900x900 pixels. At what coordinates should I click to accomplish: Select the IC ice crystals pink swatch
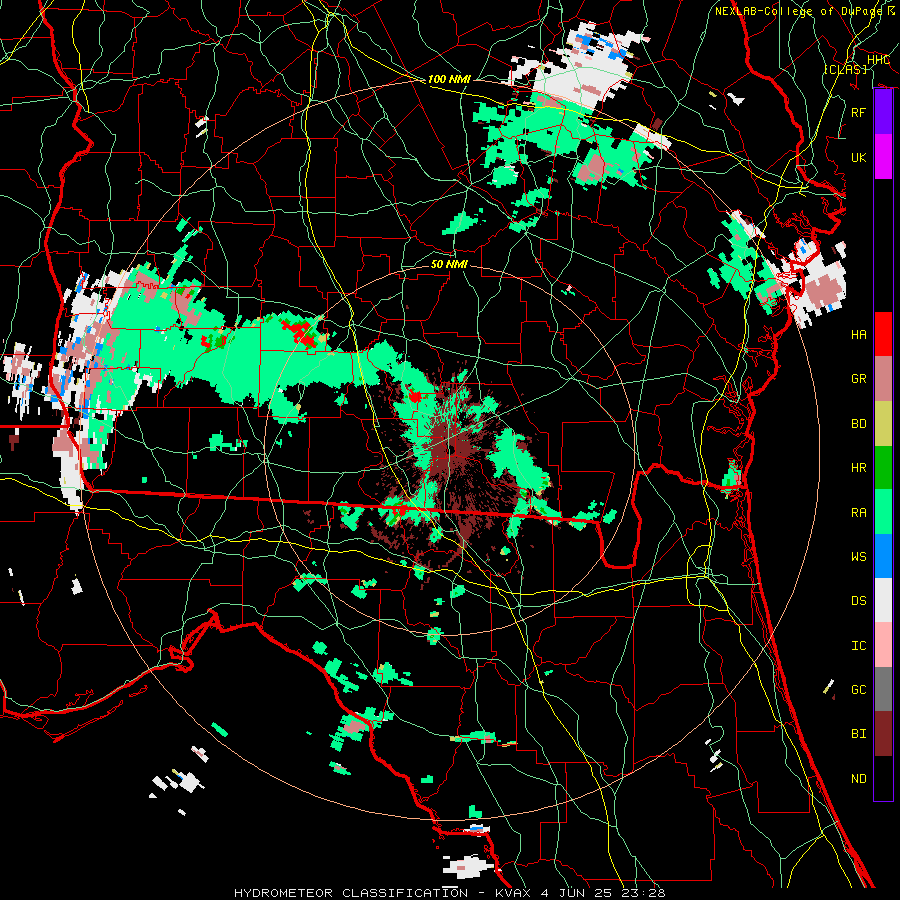click(883, 645)
